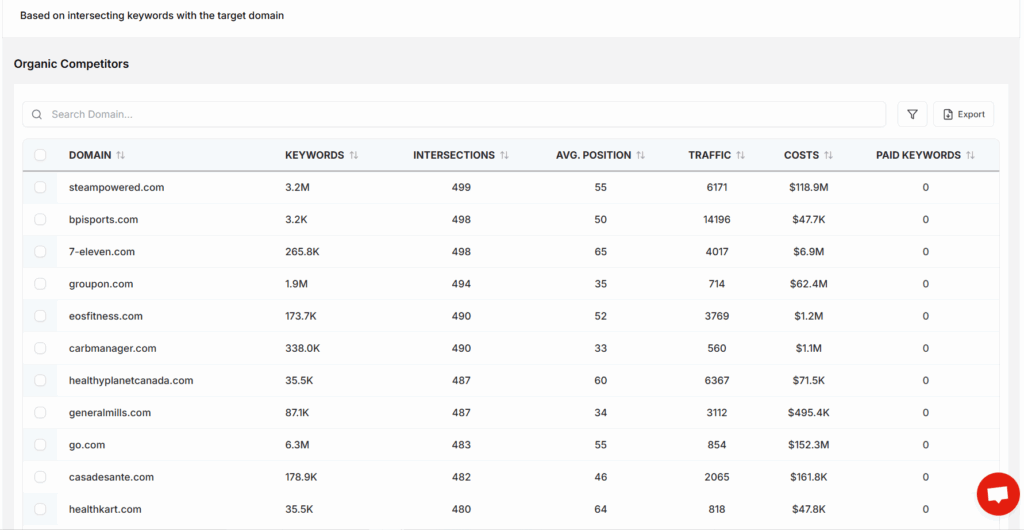Sort by TRAFFIC column arrows

pos(740,155)
